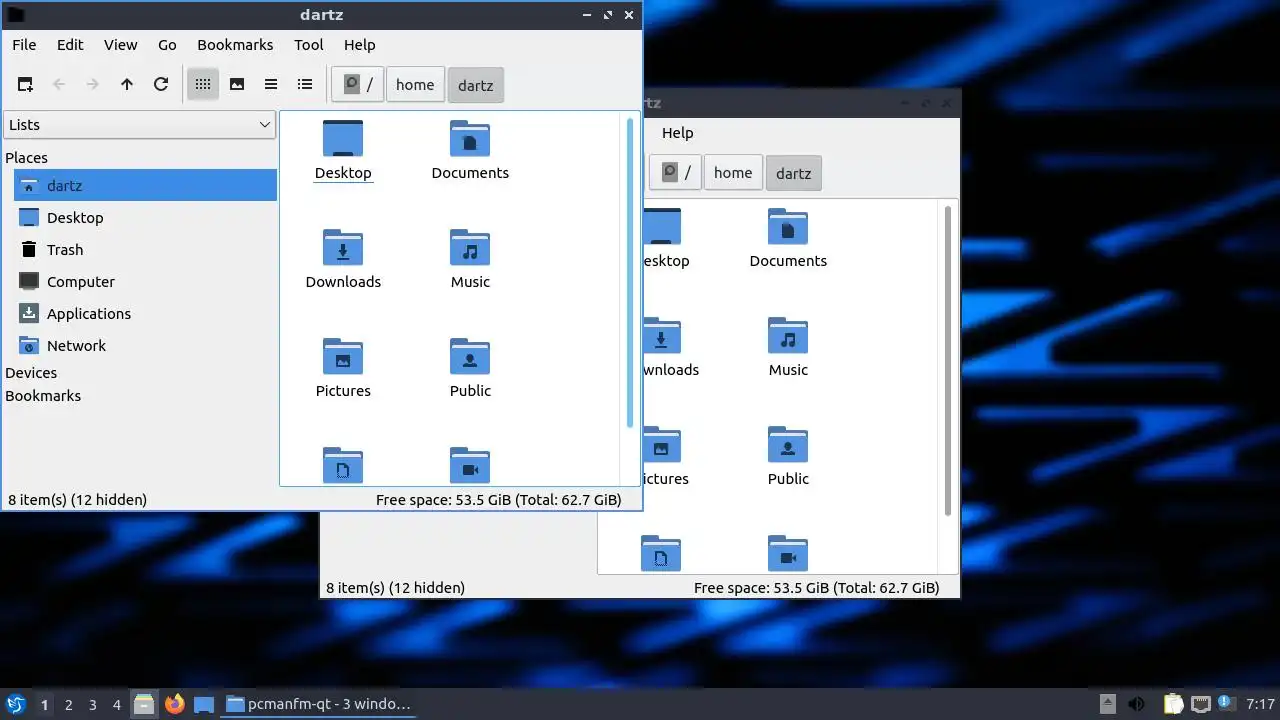Image resolution: width=1280 pixels, height=720 pixels.
Task: Click the forward arrow in front window
Action: (93, 85)
